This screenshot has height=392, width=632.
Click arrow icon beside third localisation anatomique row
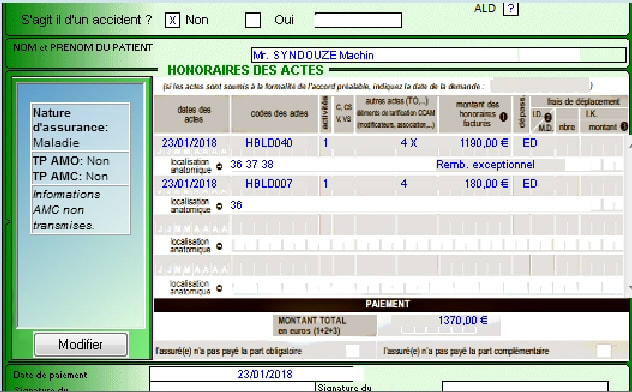(219, 246)
